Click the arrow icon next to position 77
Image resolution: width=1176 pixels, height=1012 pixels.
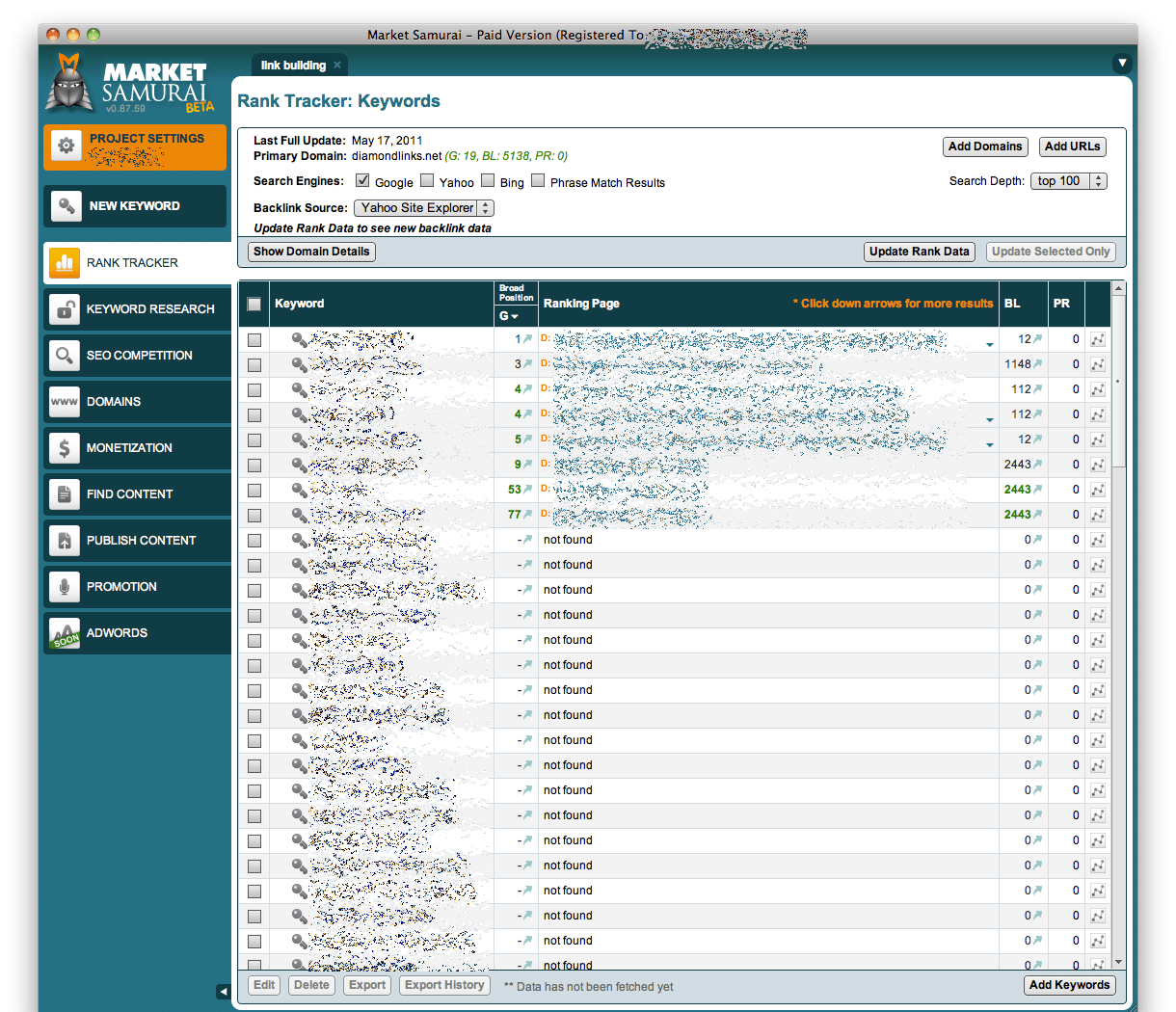tap(527, 514)
